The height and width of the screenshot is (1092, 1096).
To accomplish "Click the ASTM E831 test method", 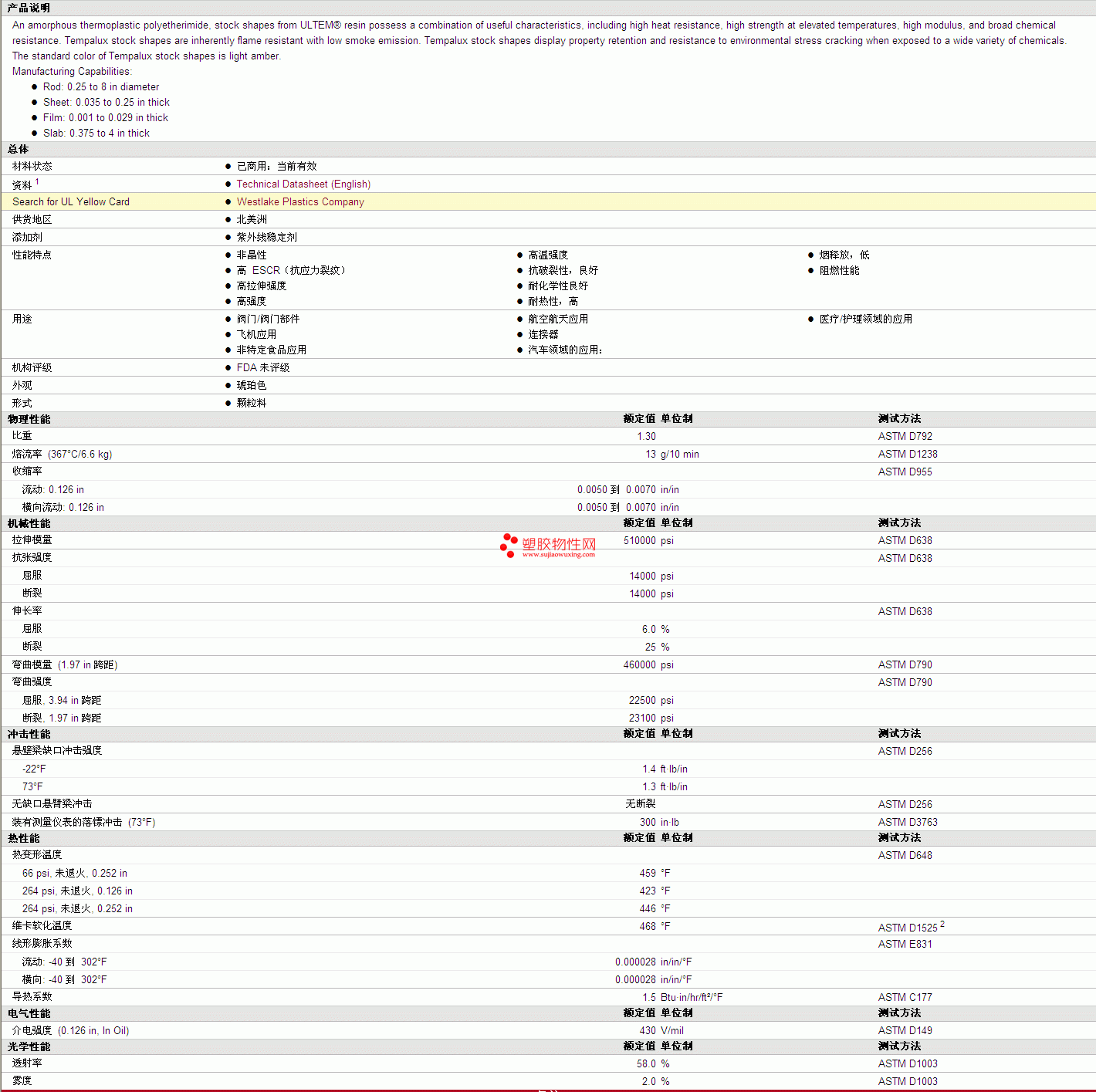I will [905, 944].
